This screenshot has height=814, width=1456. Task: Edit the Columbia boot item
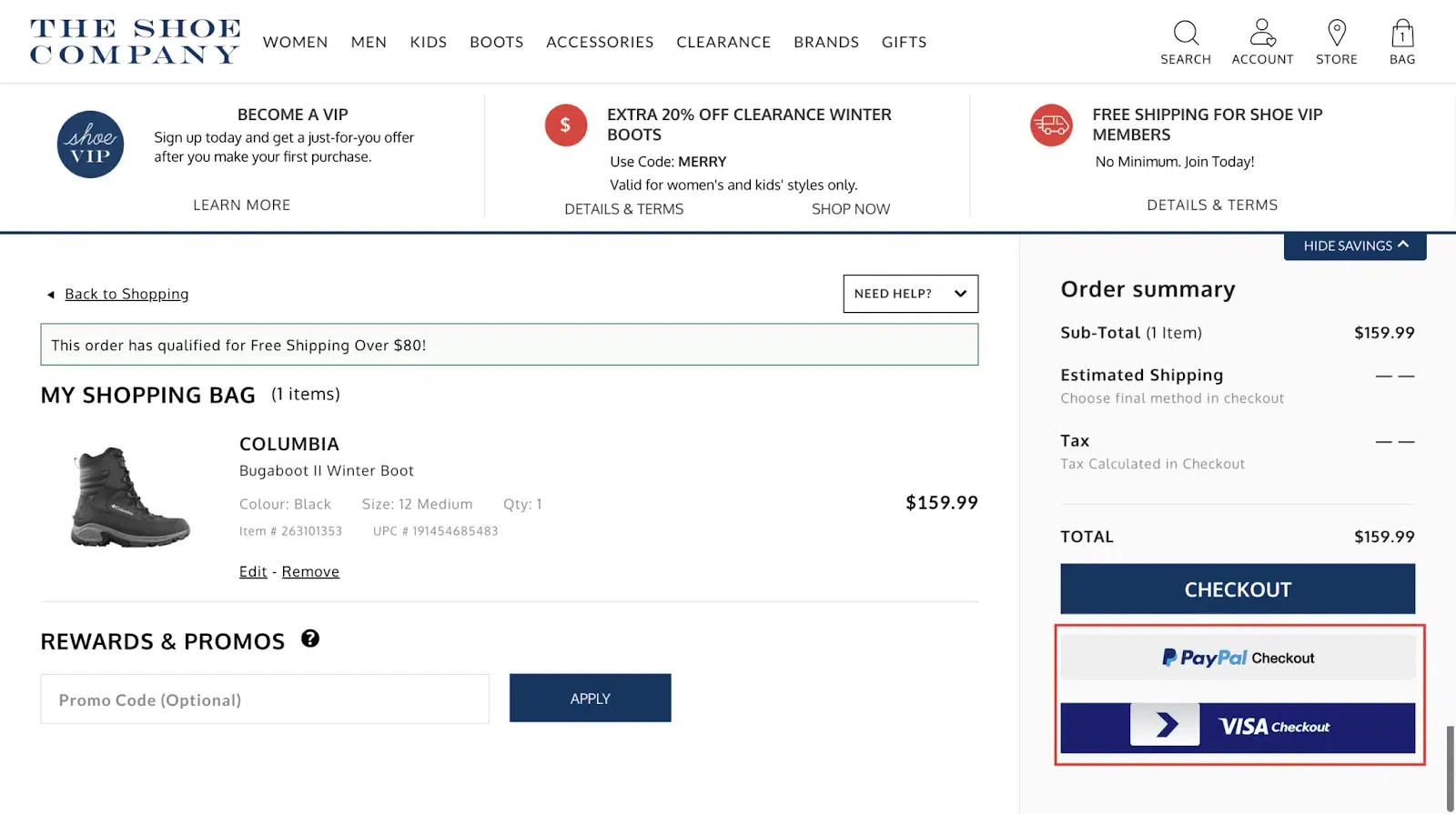[253, 571]
